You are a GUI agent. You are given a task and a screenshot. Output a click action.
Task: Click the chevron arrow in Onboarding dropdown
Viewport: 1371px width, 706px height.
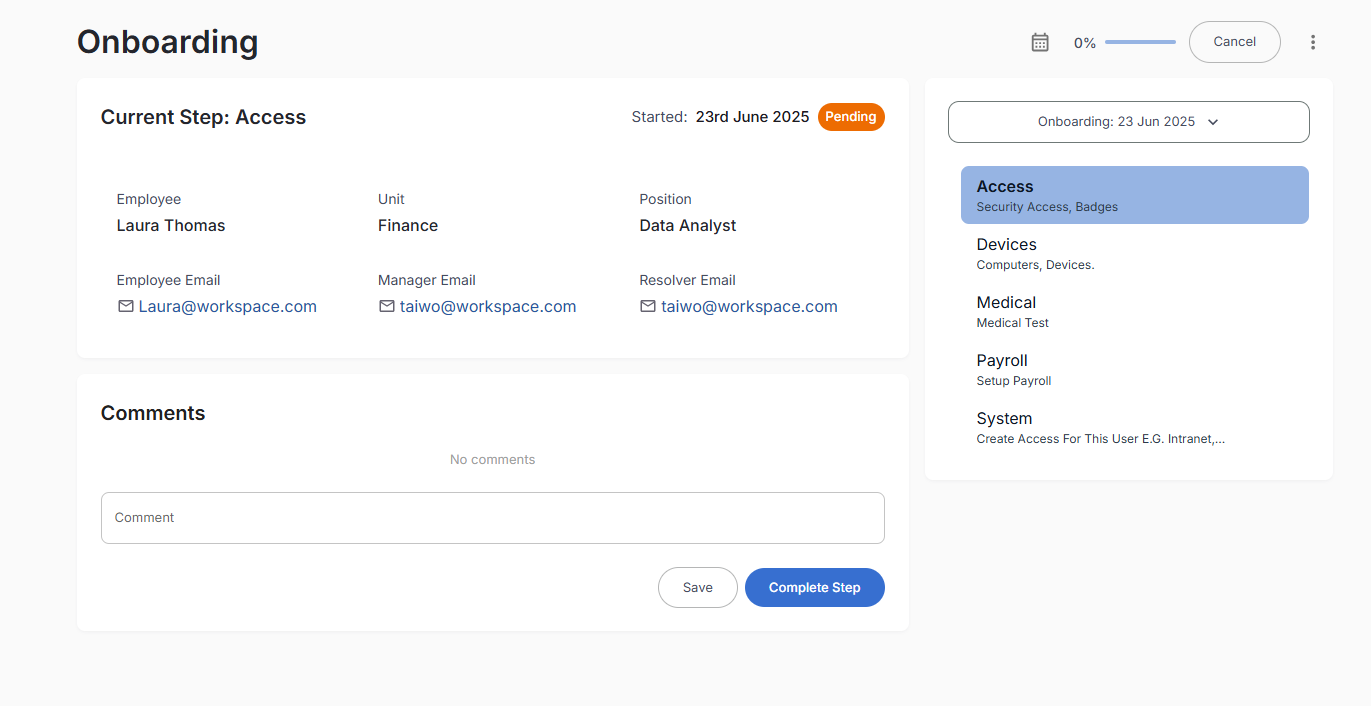point(1213,122)
